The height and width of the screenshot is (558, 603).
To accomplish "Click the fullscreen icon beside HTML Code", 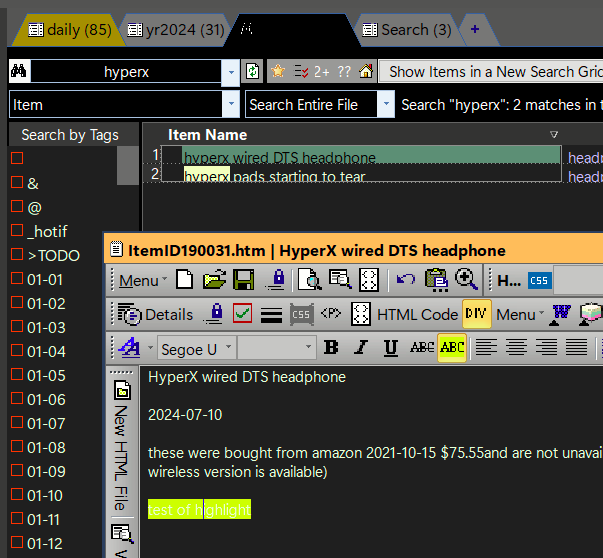I will click(361, 314).
